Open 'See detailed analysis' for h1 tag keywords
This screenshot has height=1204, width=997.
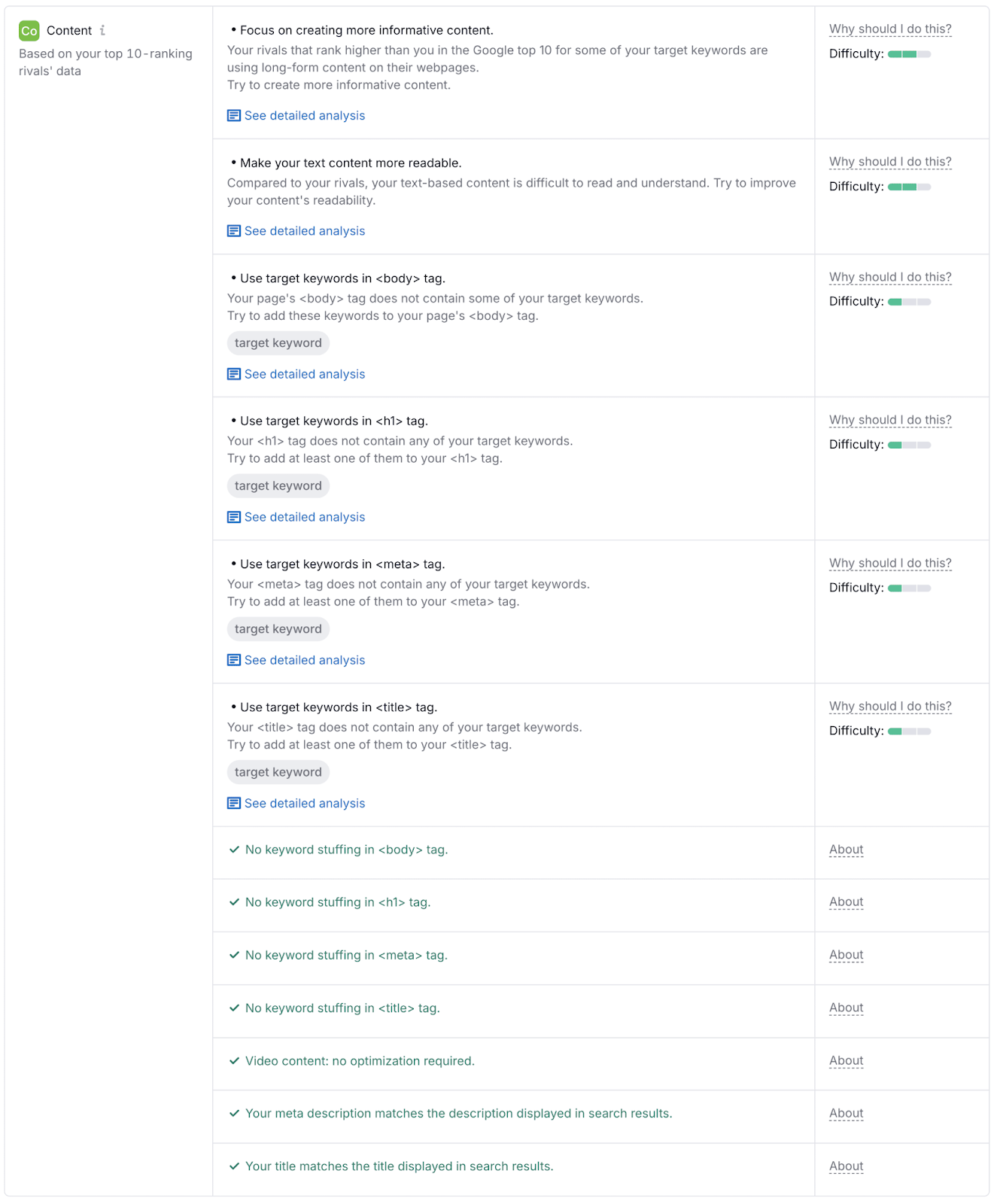[304, 517]
